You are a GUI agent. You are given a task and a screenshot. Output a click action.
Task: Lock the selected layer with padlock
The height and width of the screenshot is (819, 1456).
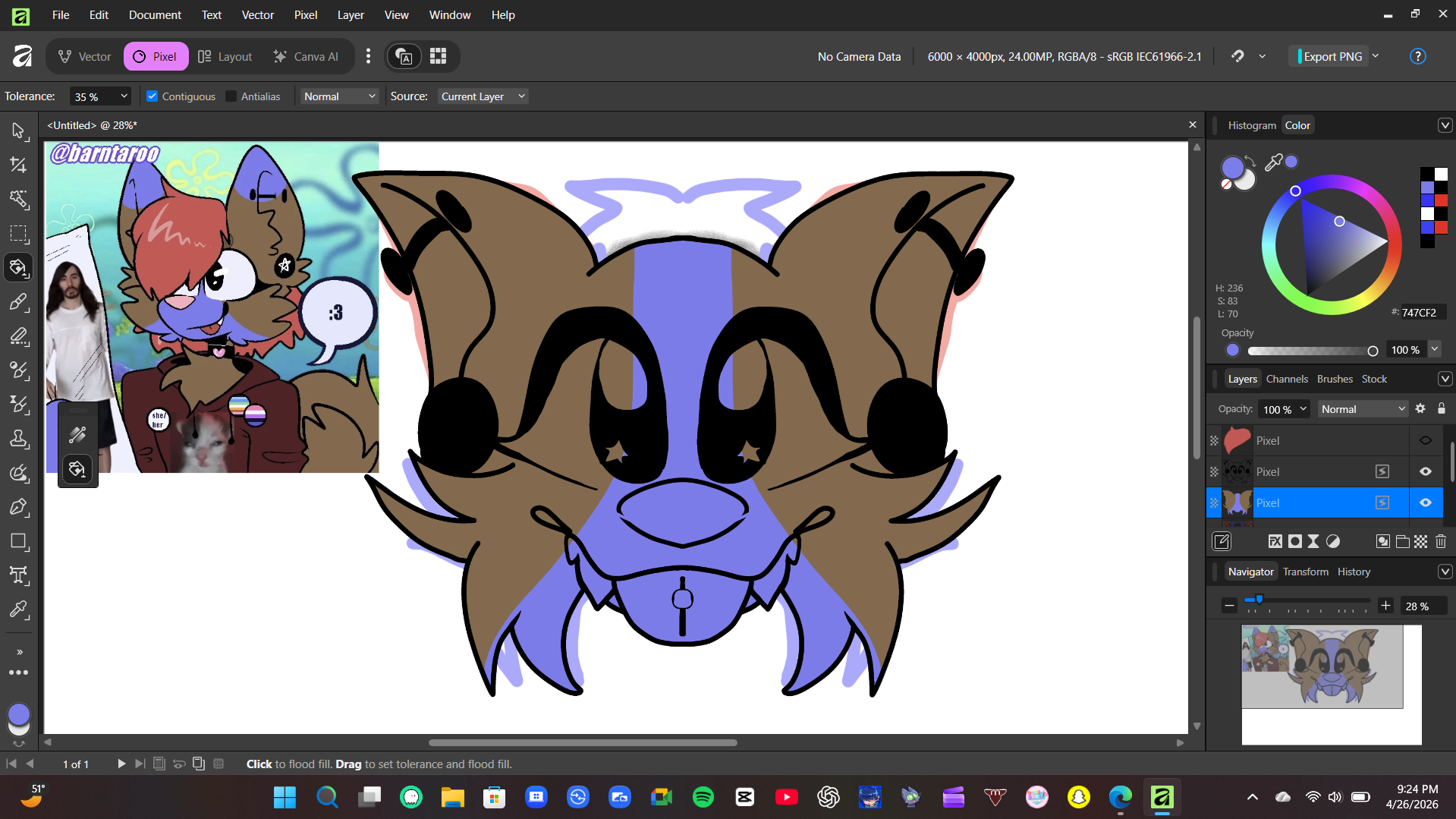click(1442, 408)
